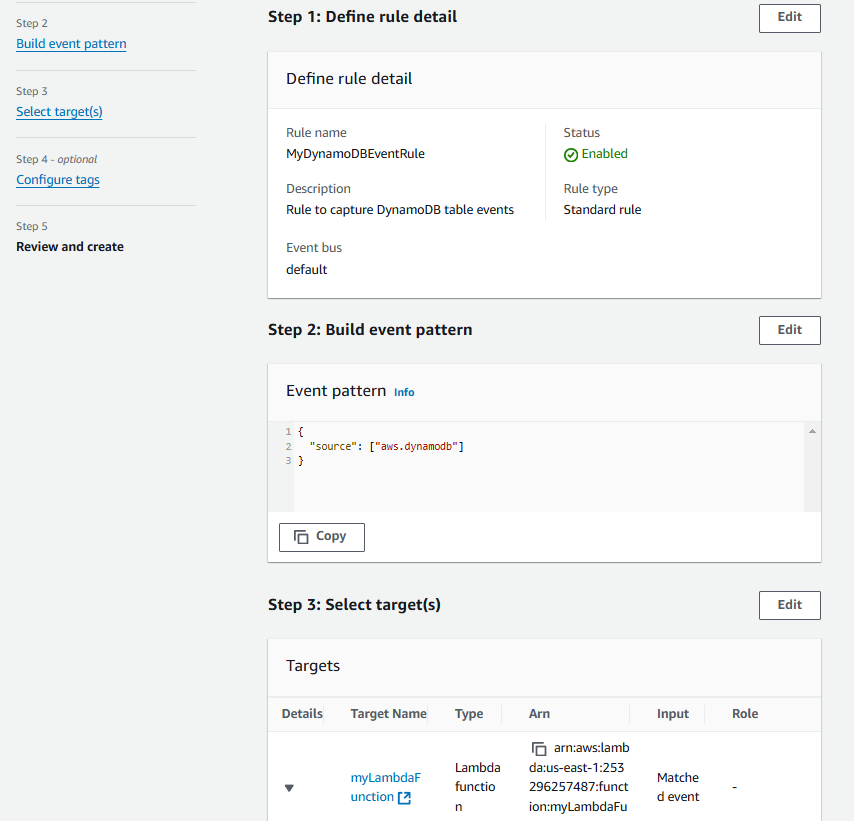Click the Type column header

469,714
